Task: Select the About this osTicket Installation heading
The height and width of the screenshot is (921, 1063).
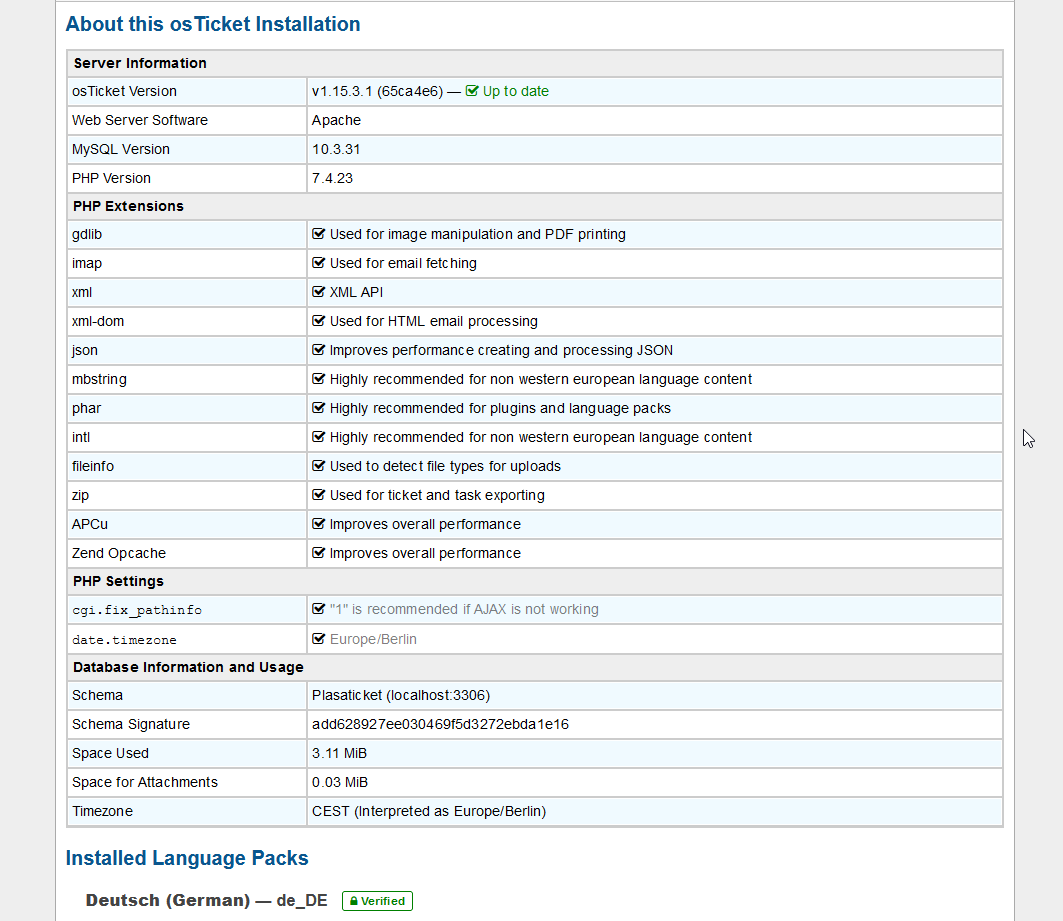Action: [x=213, y=24]
